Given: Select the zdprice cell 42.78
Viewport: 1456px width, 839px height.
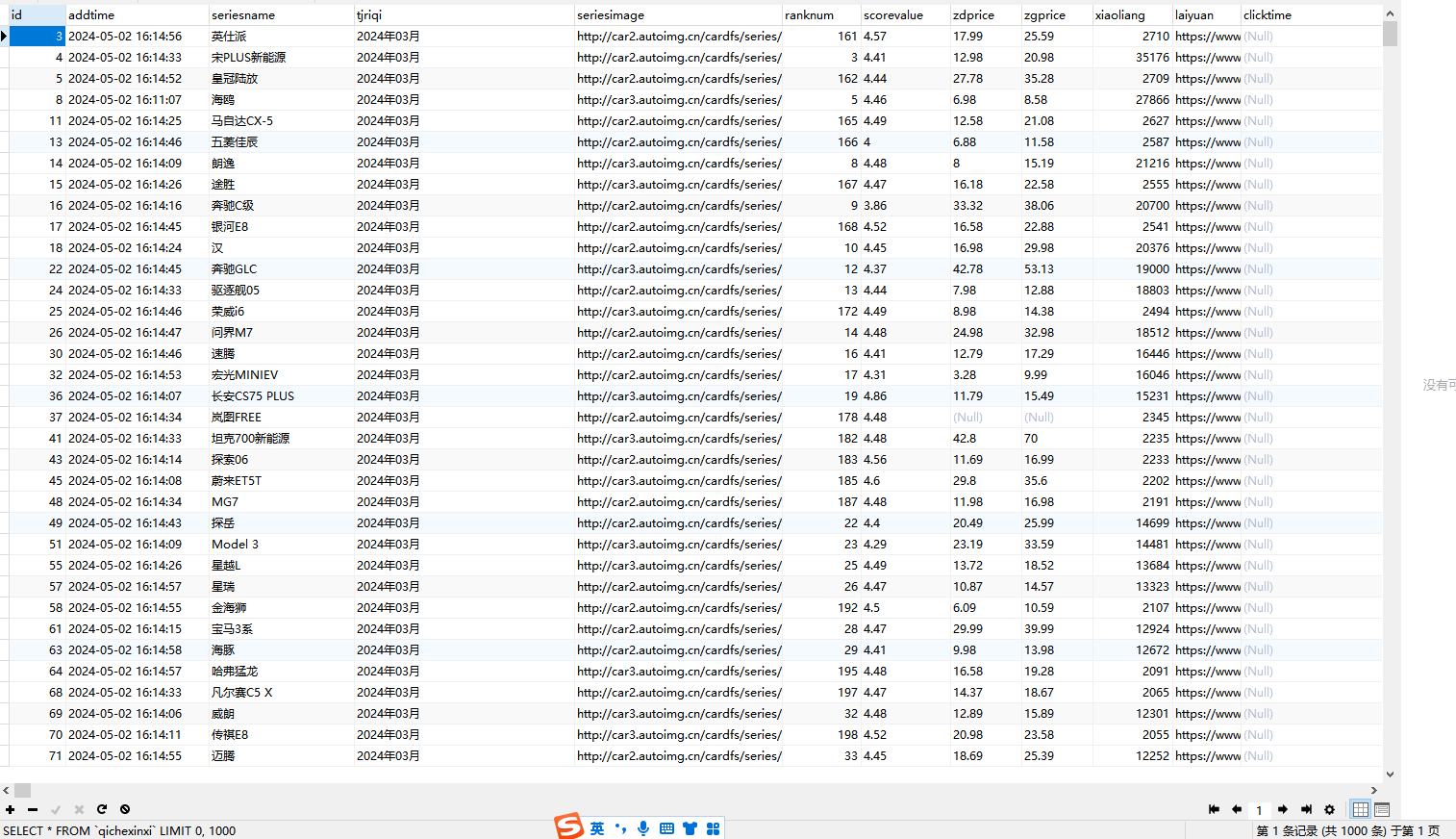Looking at the screenshot, I should point(986,269).
